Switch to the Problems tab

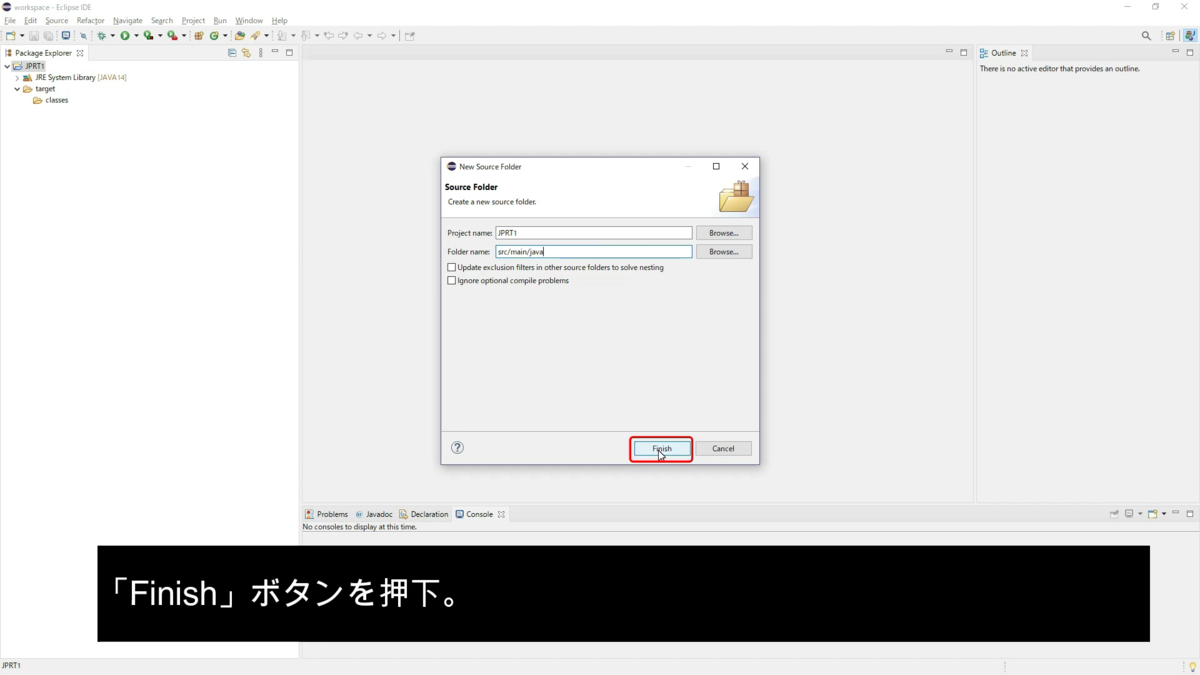(x=331, y=514)
